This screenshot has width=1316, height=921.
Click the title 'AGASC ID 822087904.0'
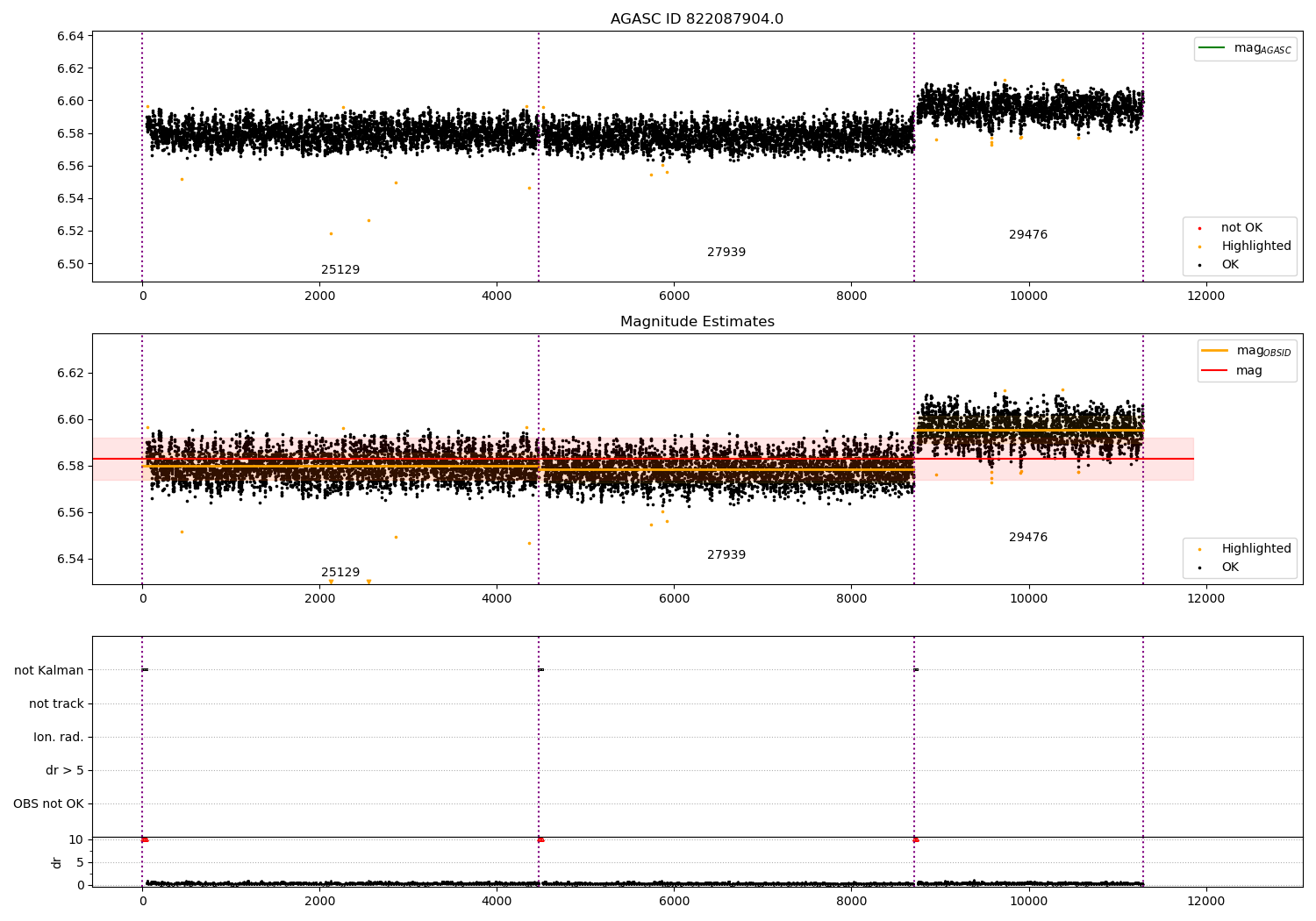point(697,19)
